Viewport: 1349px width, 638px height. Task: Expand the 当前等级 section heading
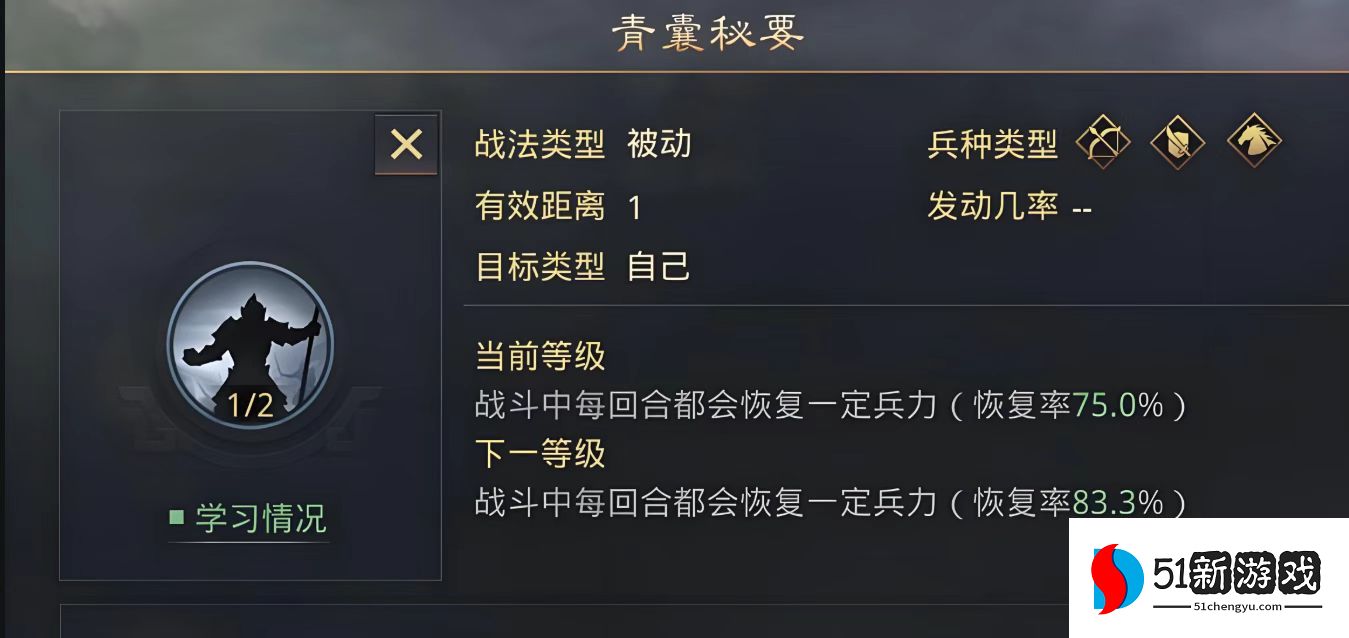[x=538, y=355]
